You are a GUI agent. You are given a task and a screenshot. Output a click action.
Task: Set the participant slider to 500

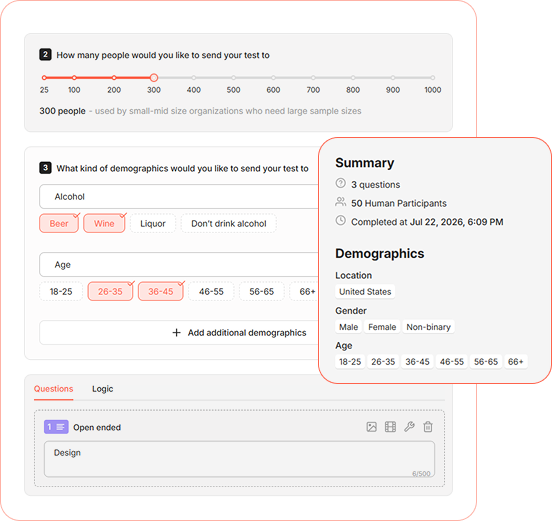click(233, 77)
